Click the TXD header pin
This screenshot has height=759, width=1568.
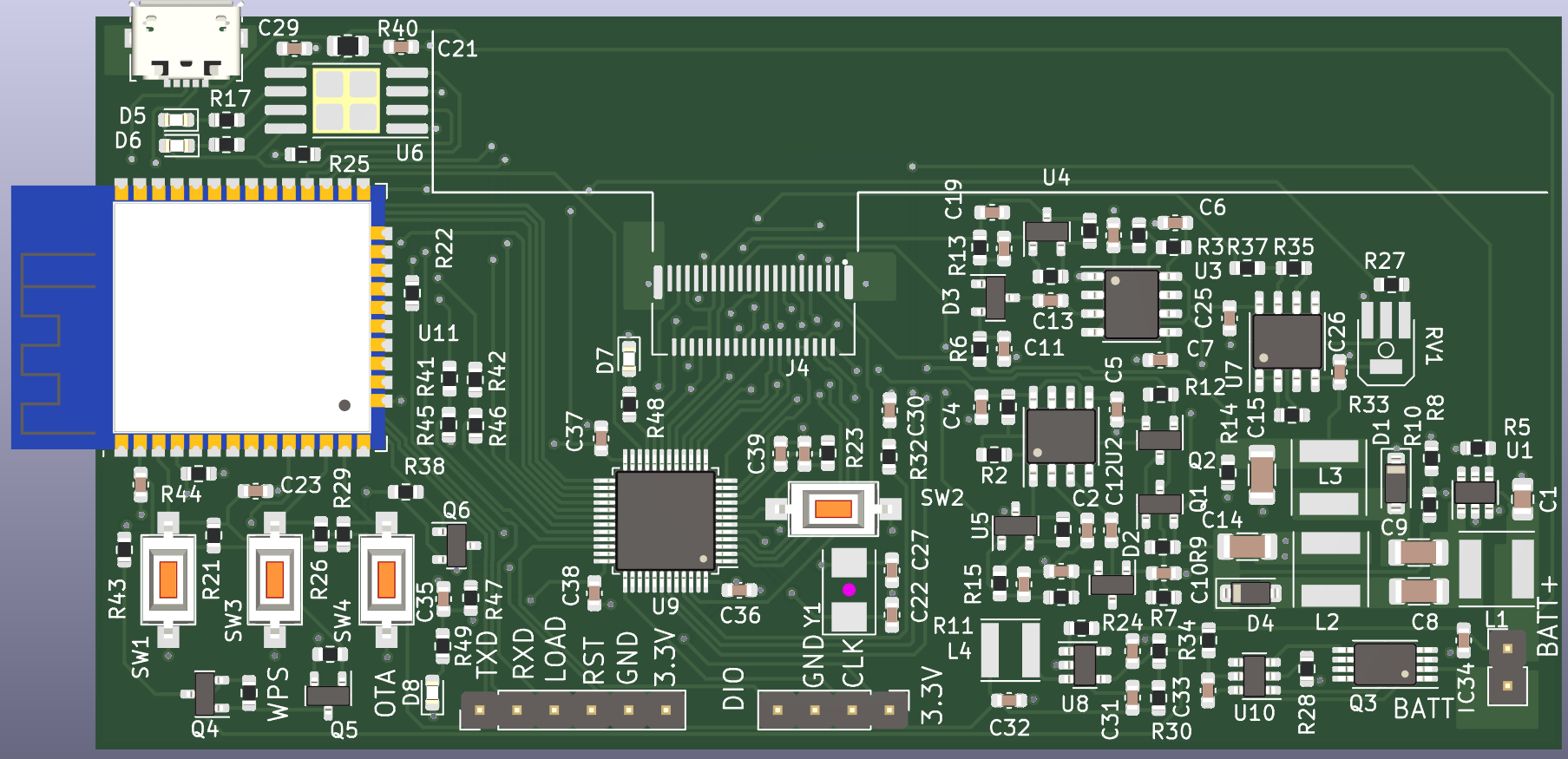pyautogui.click(x=479, y=710)
